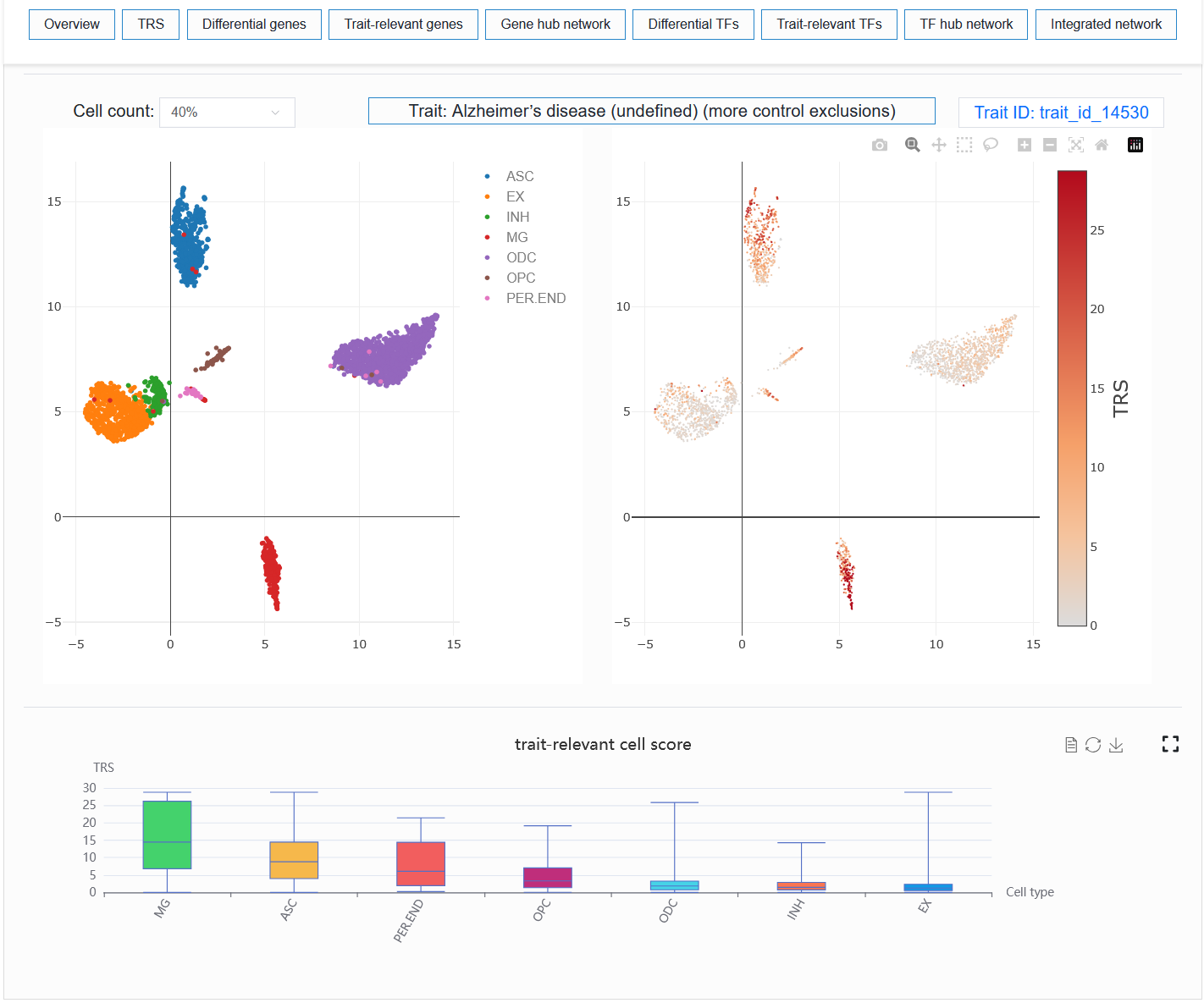Switch to Differential genes tab
The width and height of the screenshot is (1204, 1003).
click(x=254, y=25)
